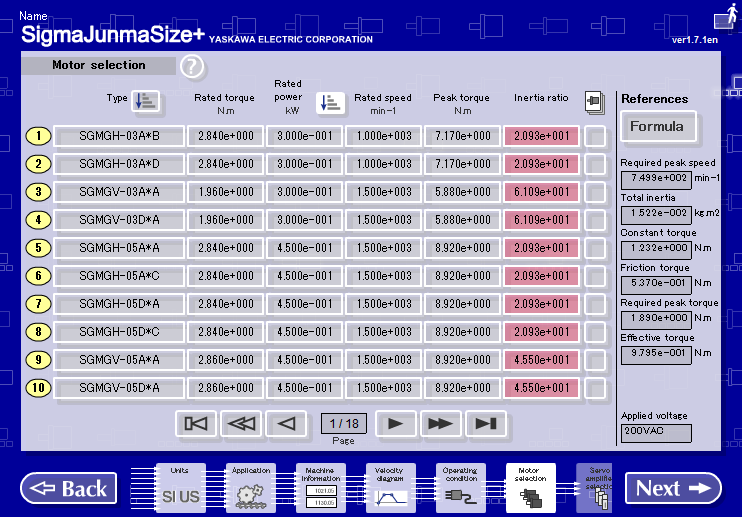
Task: Tick the checkbox for SGMGV-03D*A
Action: [595, 220]
